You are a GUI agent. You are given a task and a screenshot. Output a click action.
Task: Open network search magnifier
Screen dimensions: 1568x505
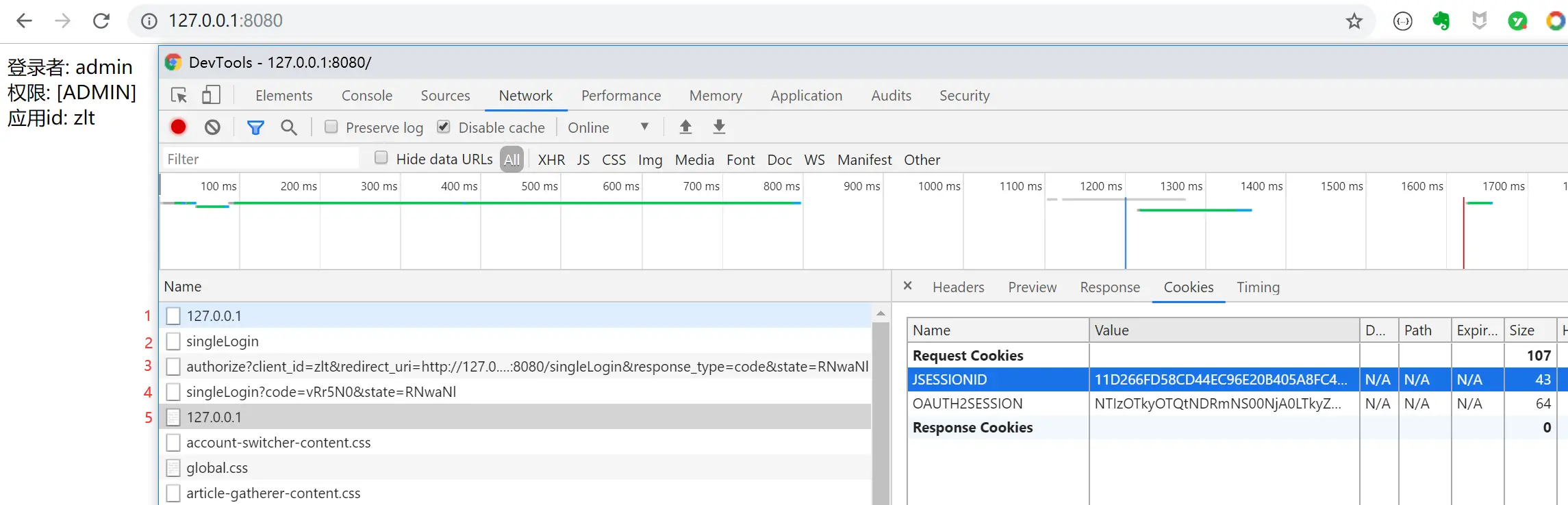pyautogui.click(x=289, y=127)
